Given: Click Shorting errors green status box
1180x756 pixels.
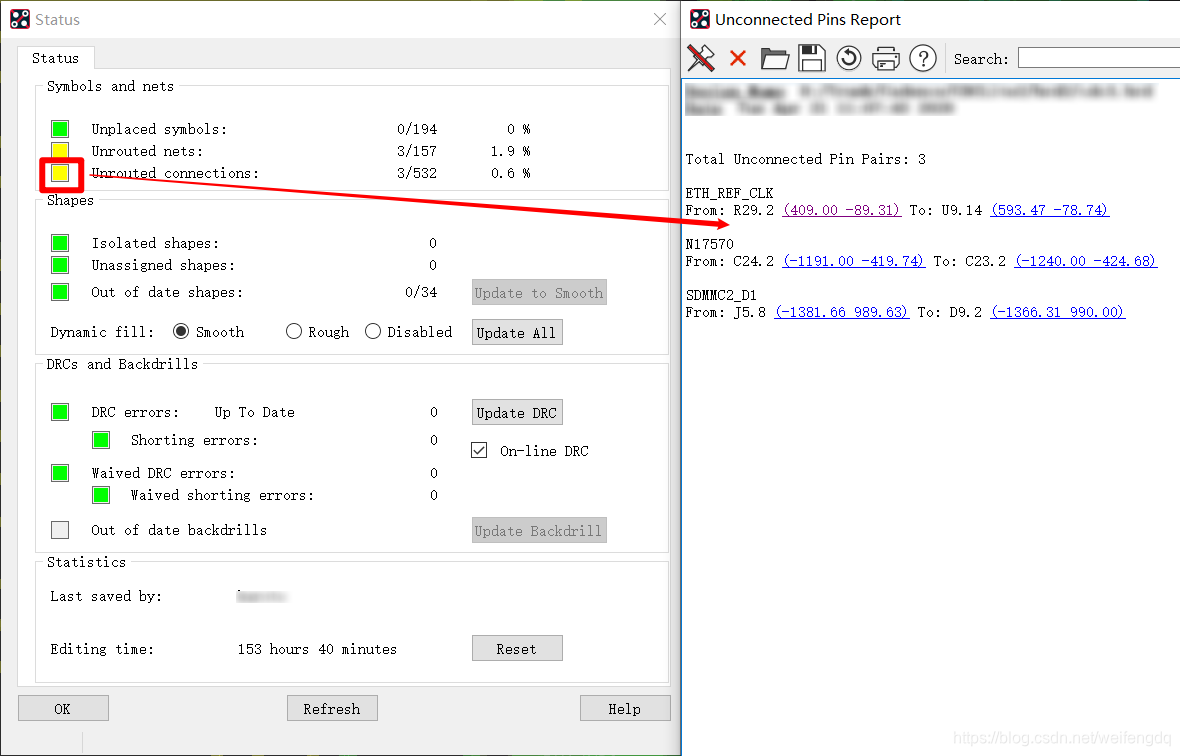Looking at the screenshot, I should click(101, 440).
